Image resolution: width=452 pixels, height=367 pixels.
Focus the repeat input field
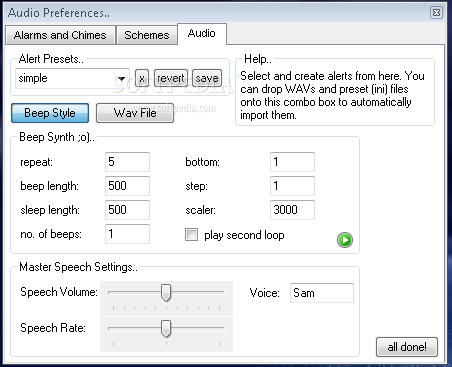127,162
